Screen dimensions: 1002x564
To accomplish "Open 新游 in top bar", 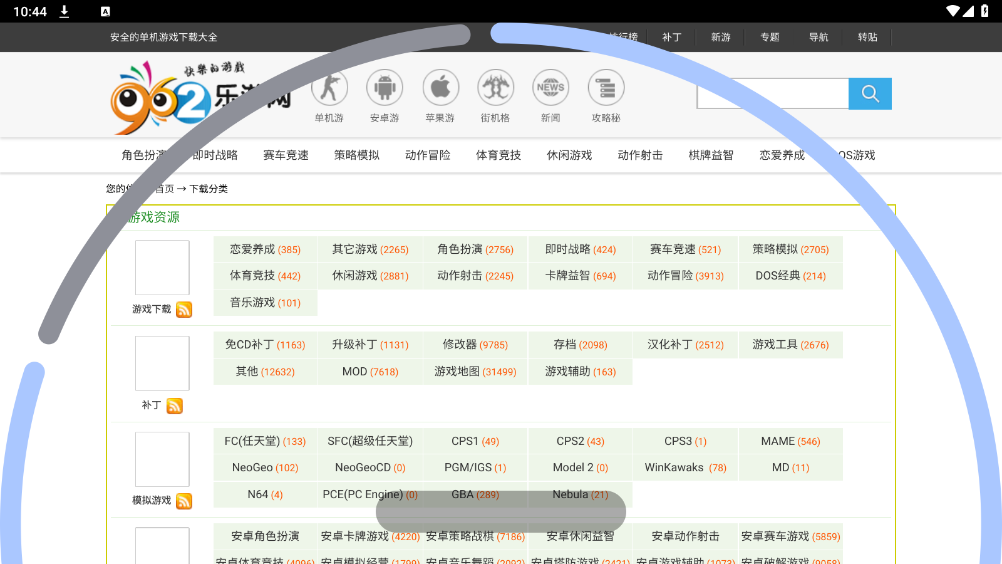I will pyautogui.click(x=721, y=37).
